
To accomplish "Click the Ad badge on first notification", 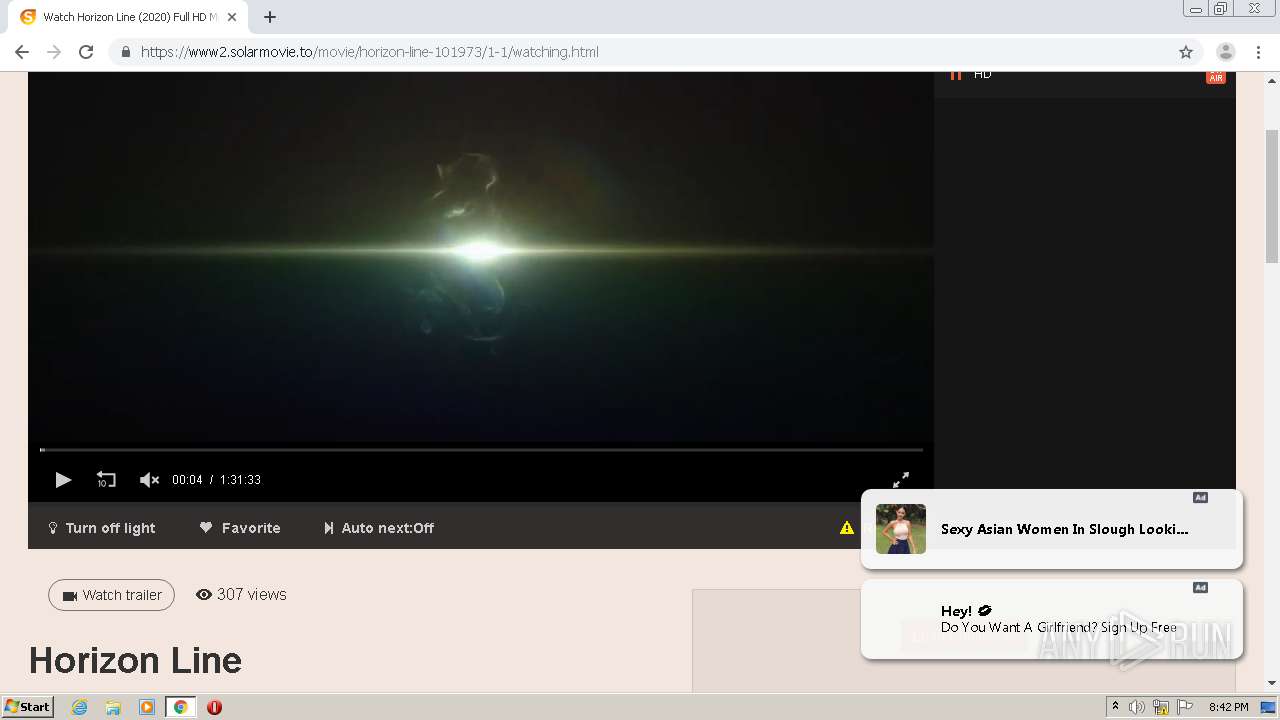I will click(1200, 497).
